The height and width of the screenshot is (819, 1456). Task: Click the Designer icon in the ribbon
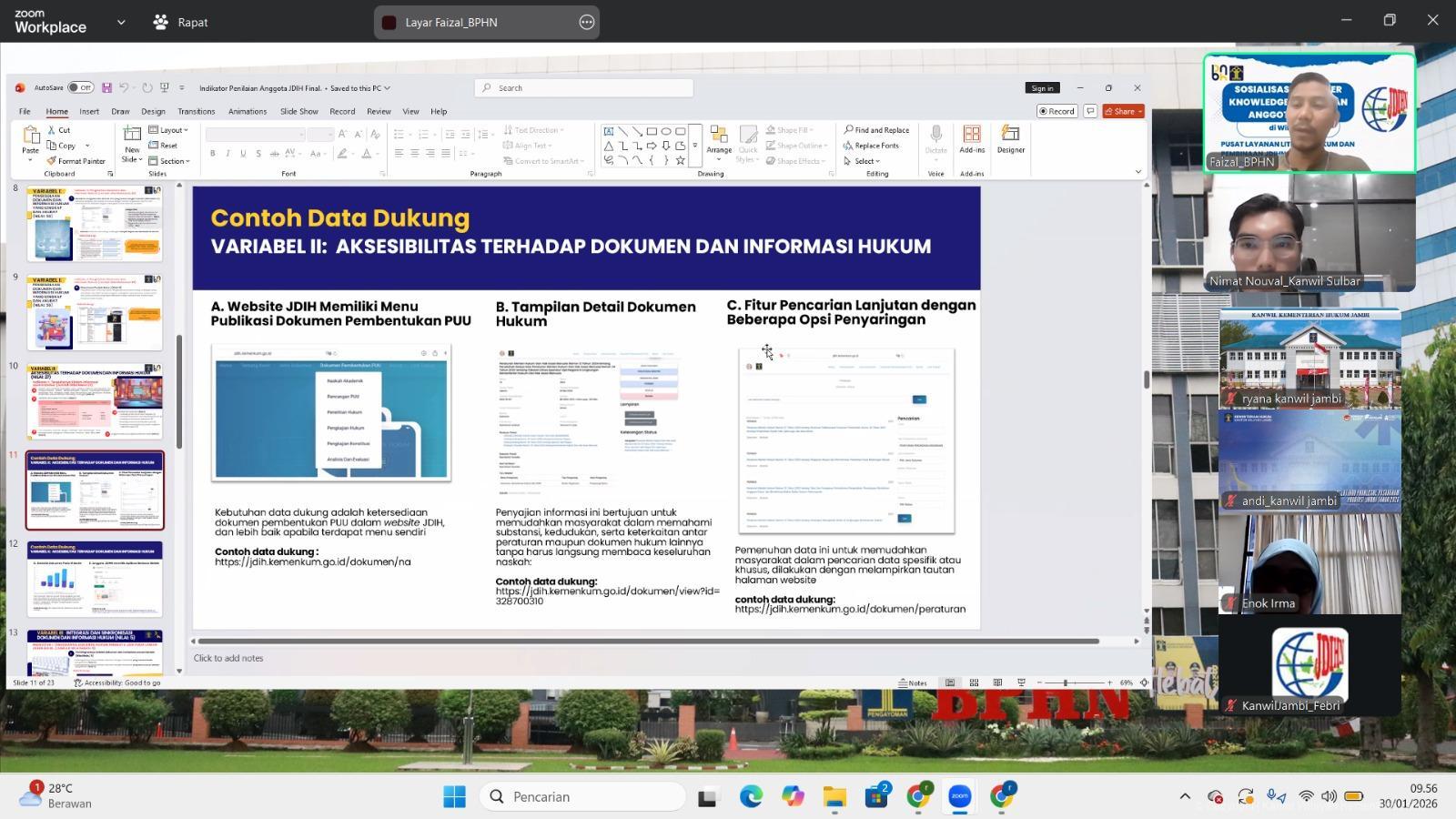(1010, 139)
